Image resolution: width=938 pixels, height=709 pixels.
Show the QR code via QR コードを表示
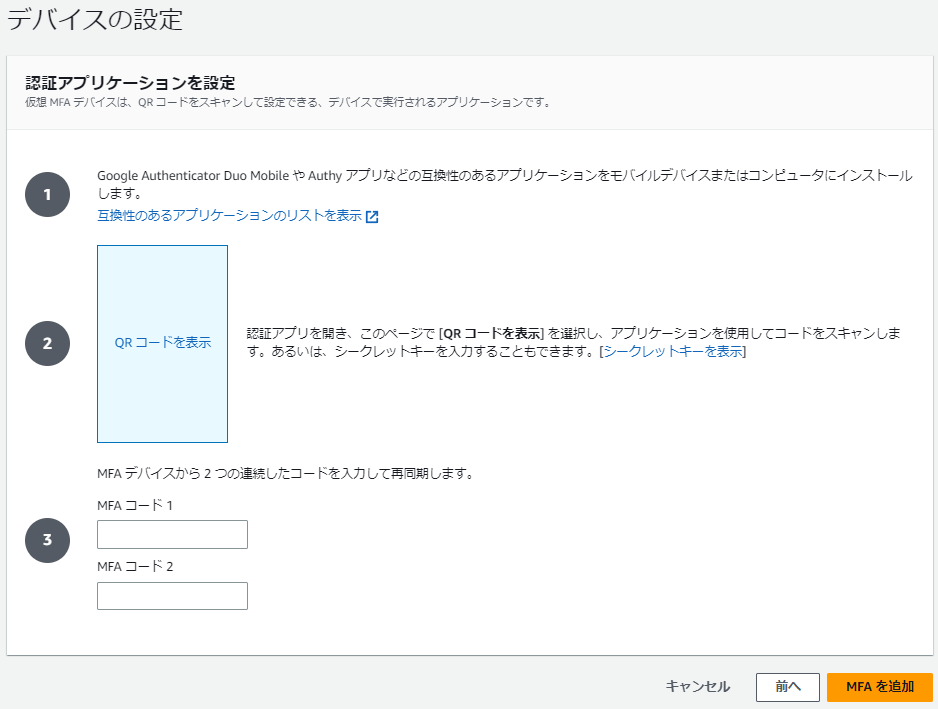[x=162, y=343]
